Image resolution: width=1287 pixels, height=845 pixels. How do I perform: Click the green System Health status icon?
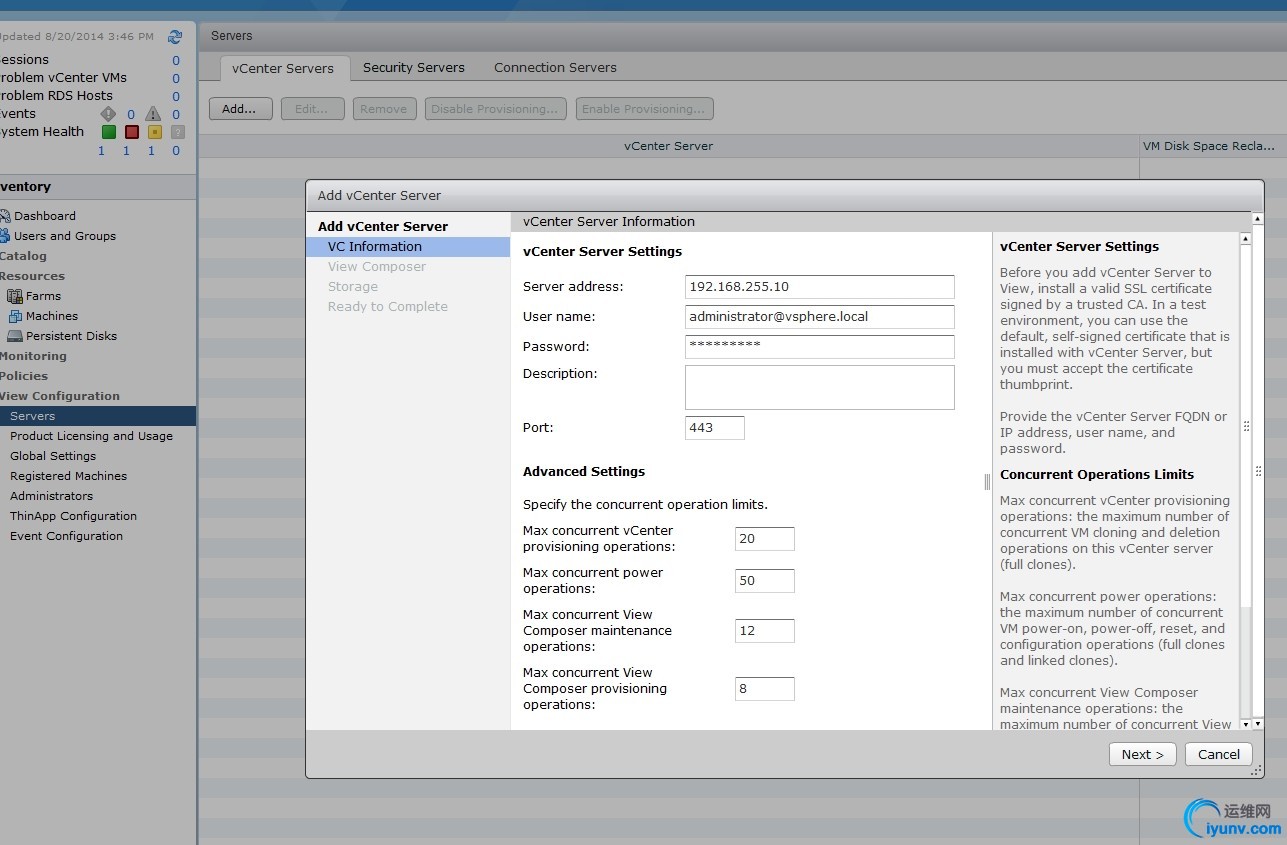(x=109, y=132)
